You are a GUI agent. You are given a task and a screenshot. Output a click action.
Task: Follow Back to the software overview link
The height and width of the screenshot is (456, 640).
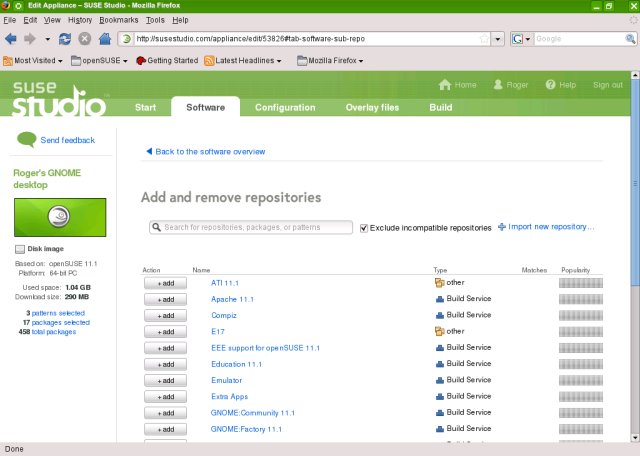(210, 152)
